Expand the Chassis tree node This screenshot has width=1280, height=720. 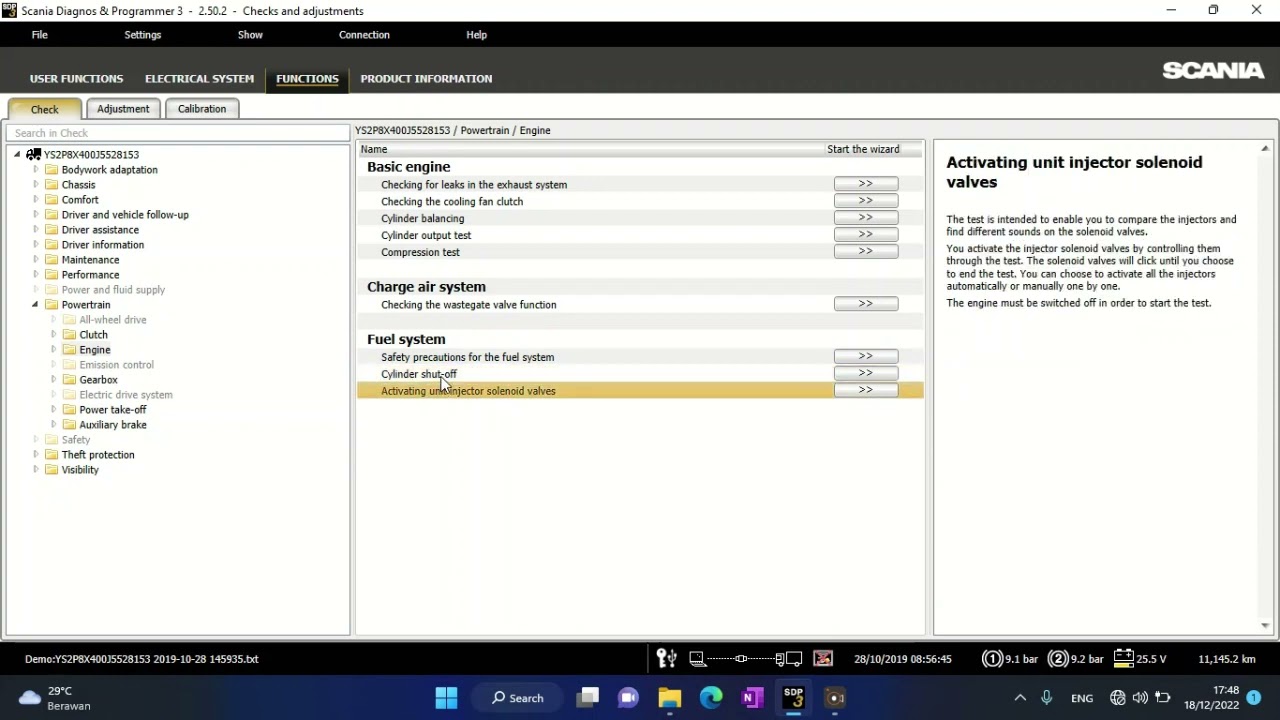(x=36, y=185)
